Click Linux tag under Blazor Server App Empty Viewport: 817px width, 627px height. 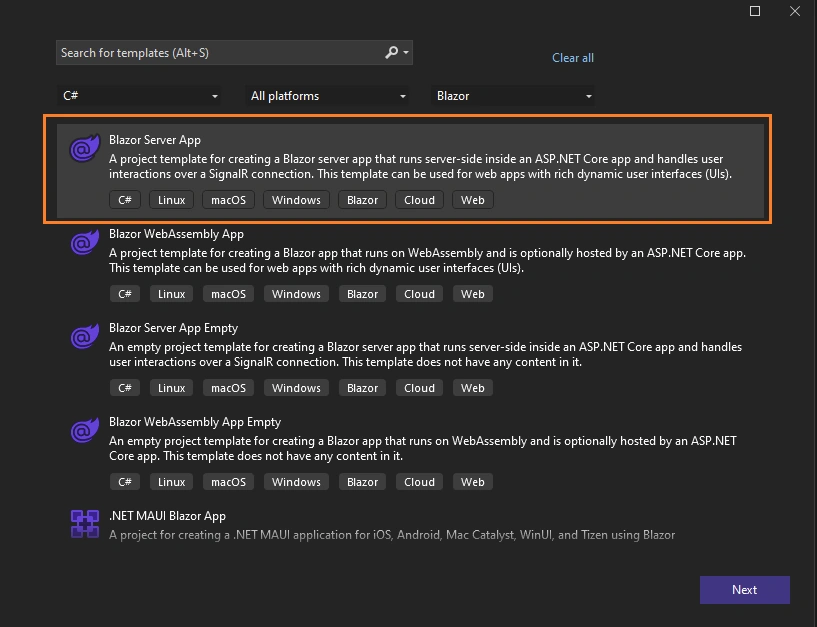coord(171,388)
